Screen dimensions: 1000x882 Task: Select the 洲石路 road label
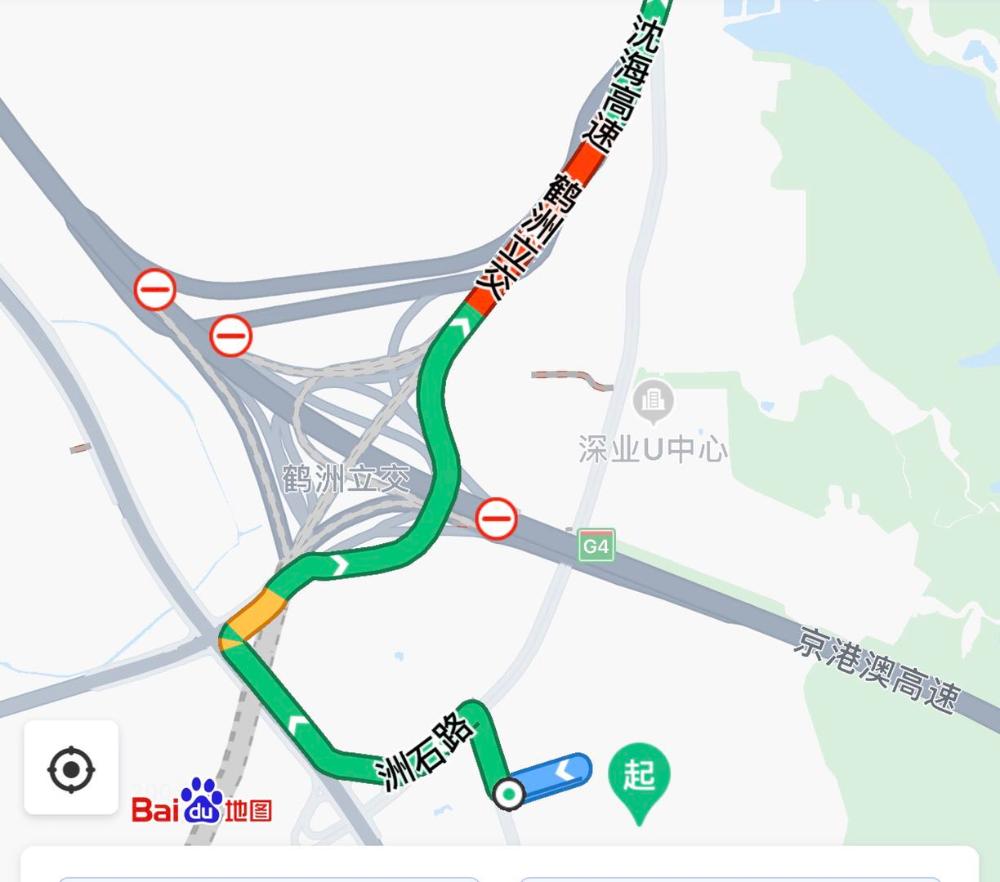[426, 752]
